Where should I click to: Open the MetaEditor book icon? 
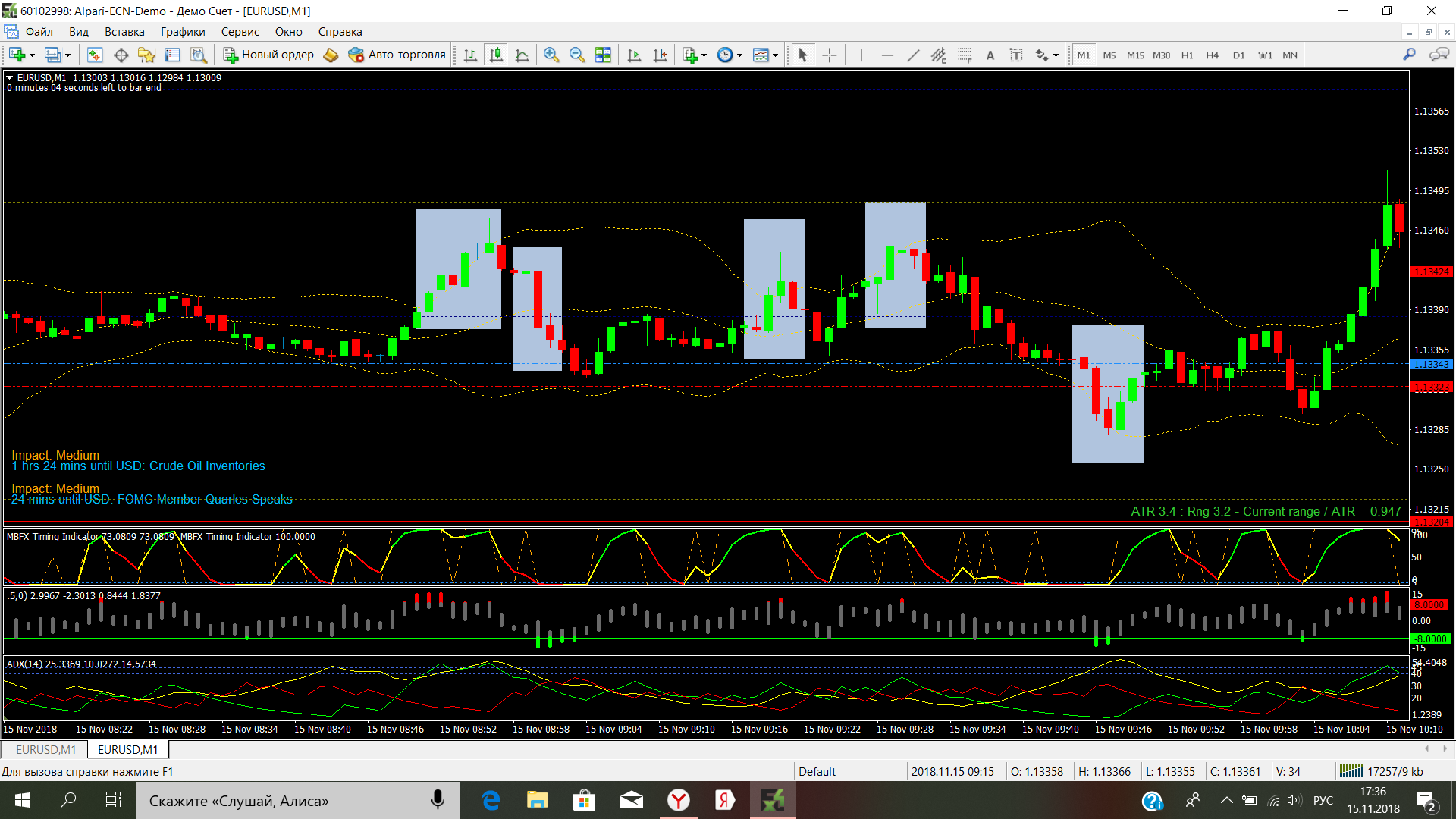pos(331,55)
